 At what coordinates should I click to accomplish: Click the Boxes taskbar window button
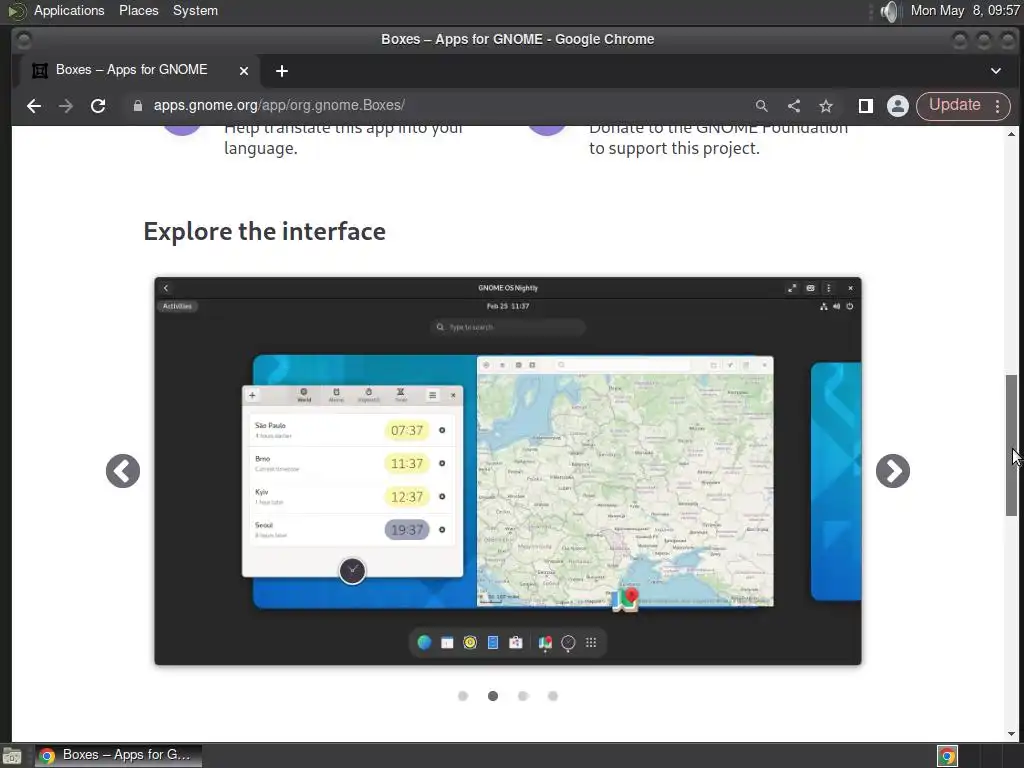118,755
